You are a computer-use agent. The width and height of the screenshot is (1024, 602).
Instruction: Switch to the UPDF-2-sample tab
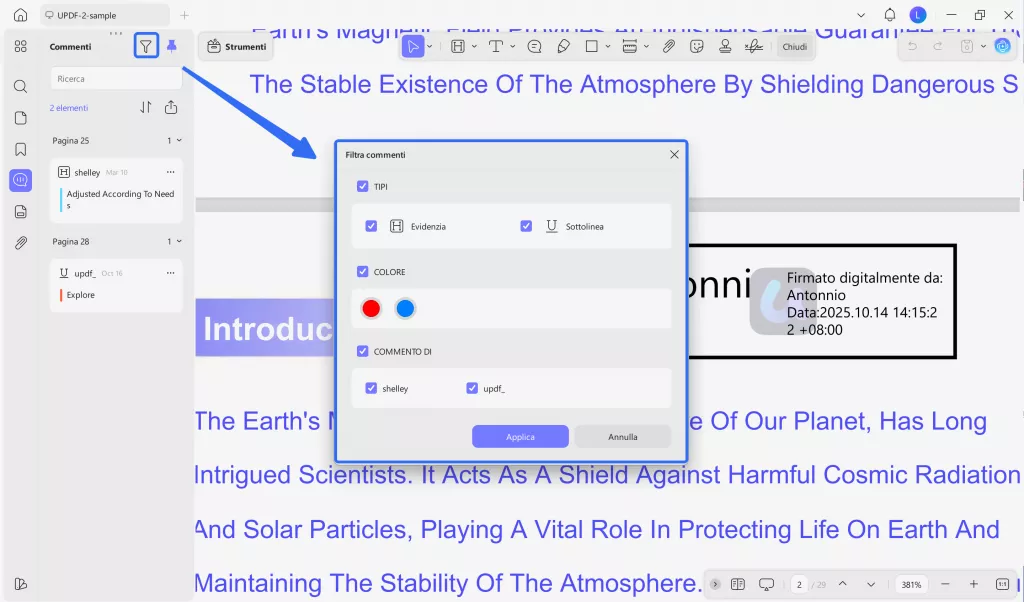click(104, 15)
